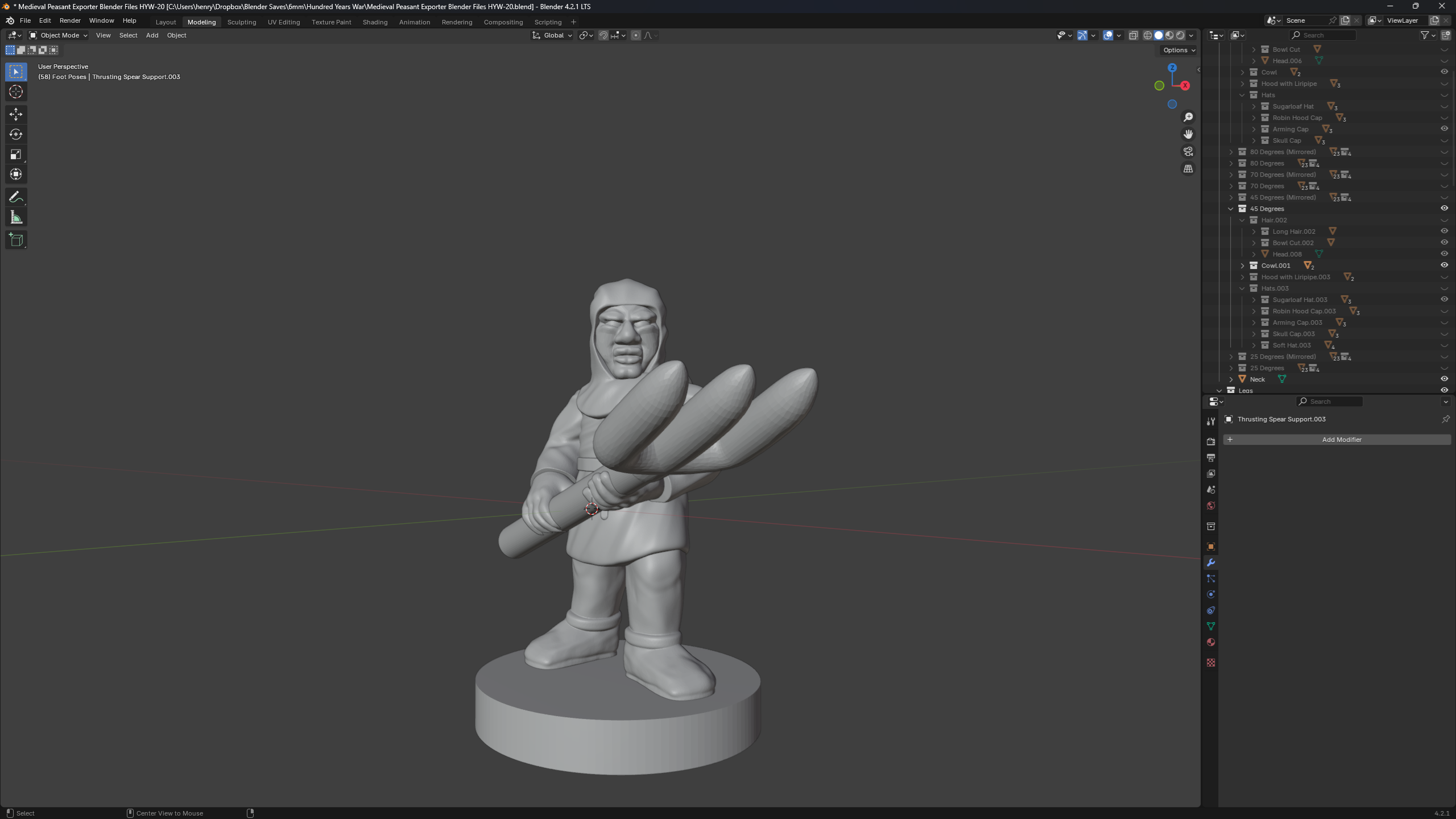Switch perspective/orthographic projection grid icon
This screenshot has height=819, width=1456.
click(x=1188, y=169)
